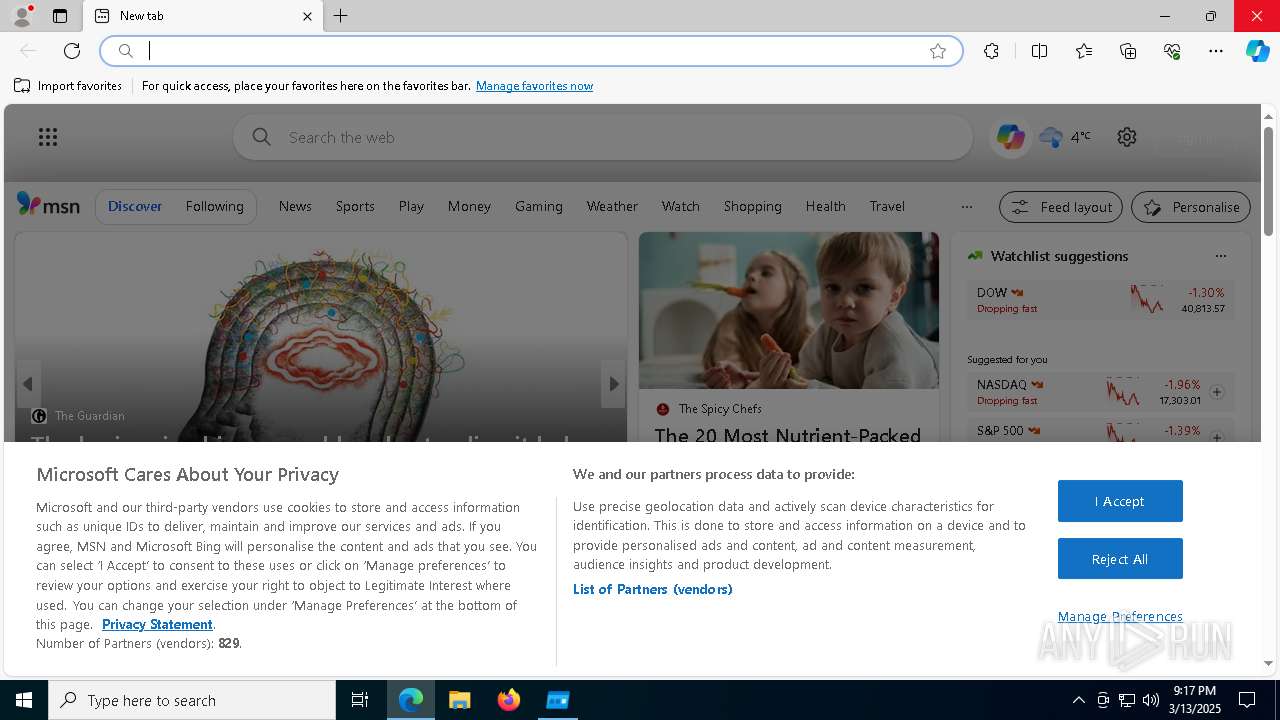Open the Extensions puzzle icon
This screenshot has width=1280, height=720.
click(991, 51)
